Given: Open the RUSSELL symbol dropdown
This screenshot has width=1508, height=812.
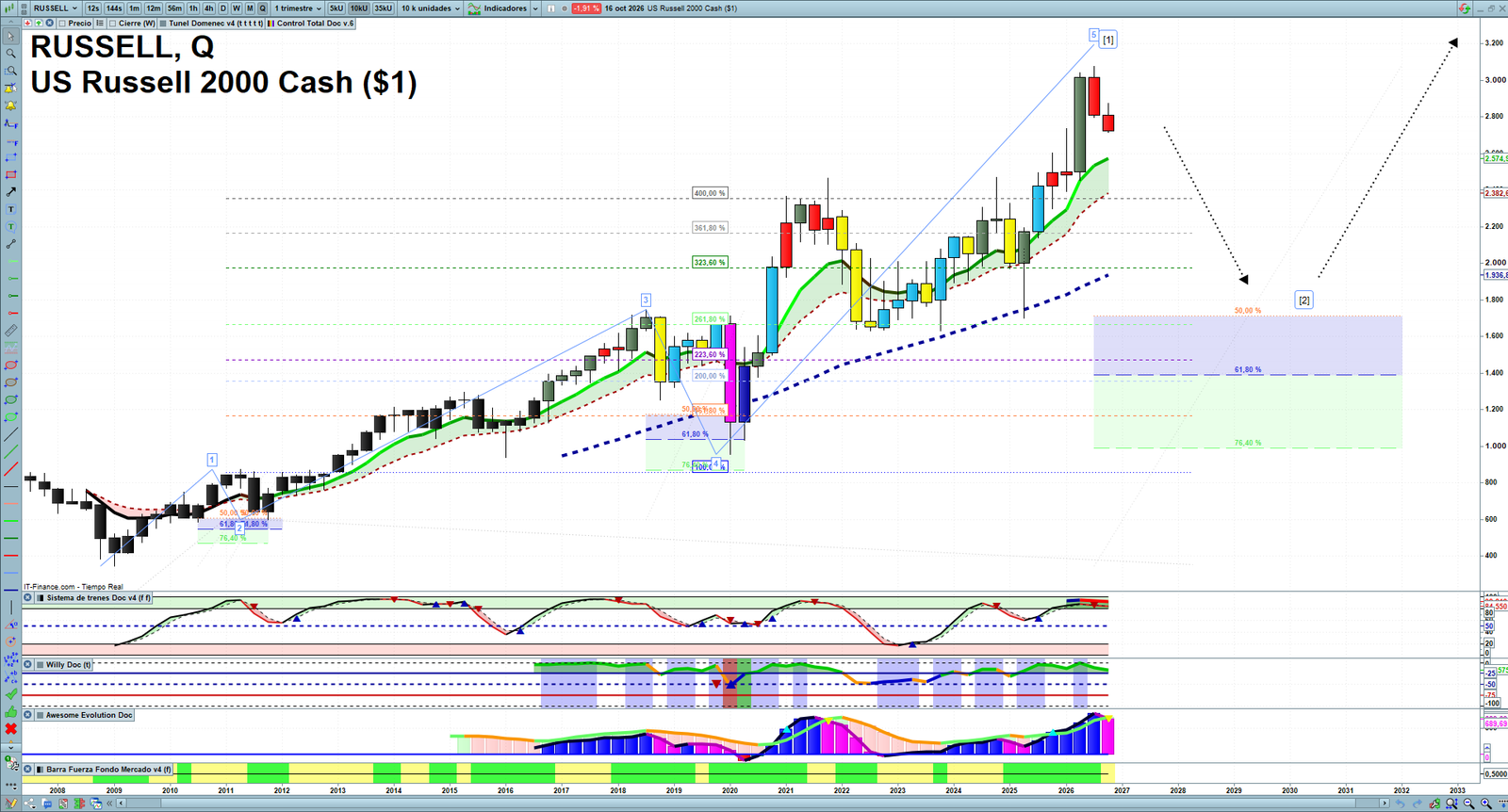Looking at the screenshot, I should pyautogui.click(x=55, y=8).
